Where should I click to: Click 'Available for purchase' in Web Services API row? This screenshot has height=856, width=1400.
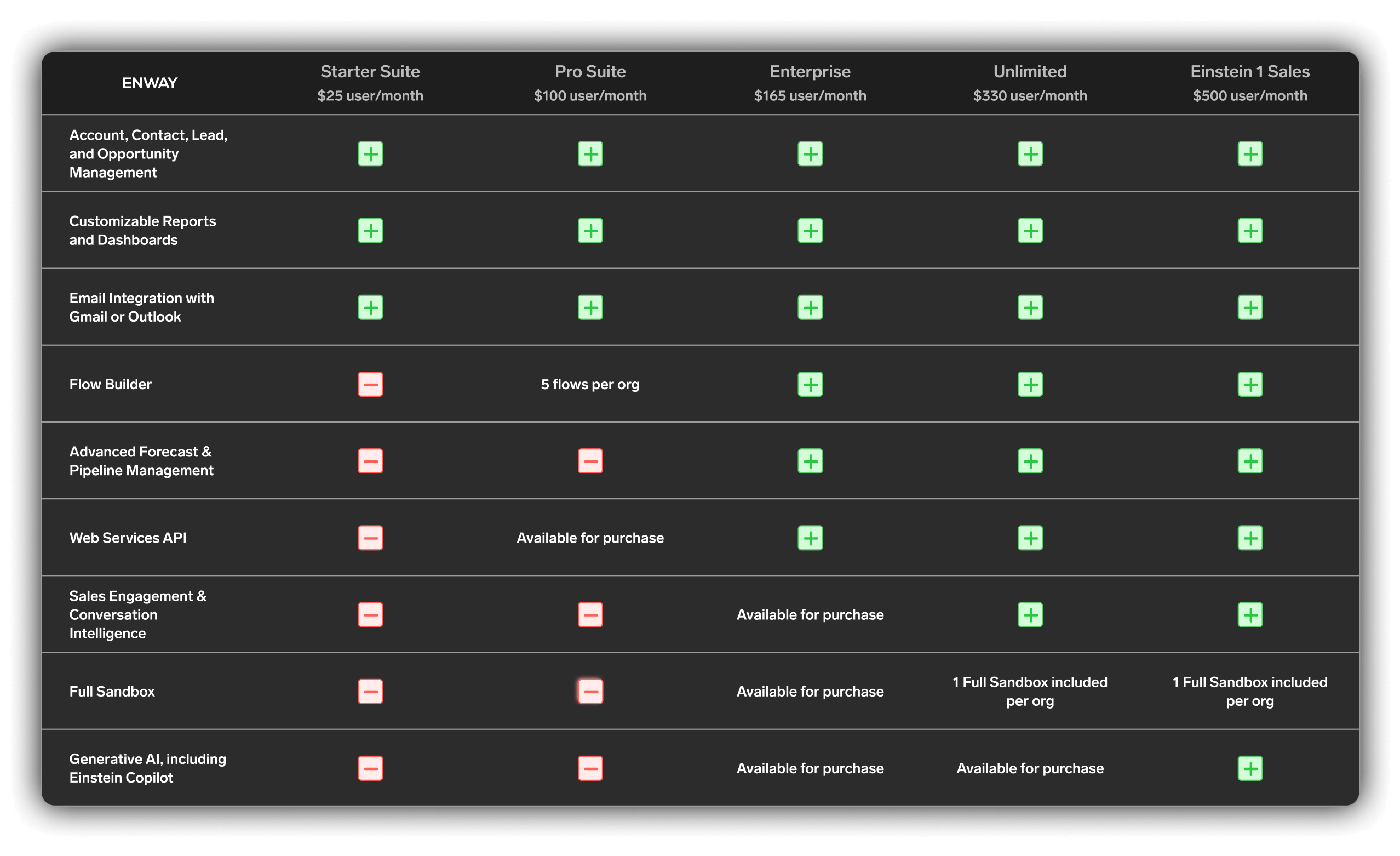click(x=590, y=538)
